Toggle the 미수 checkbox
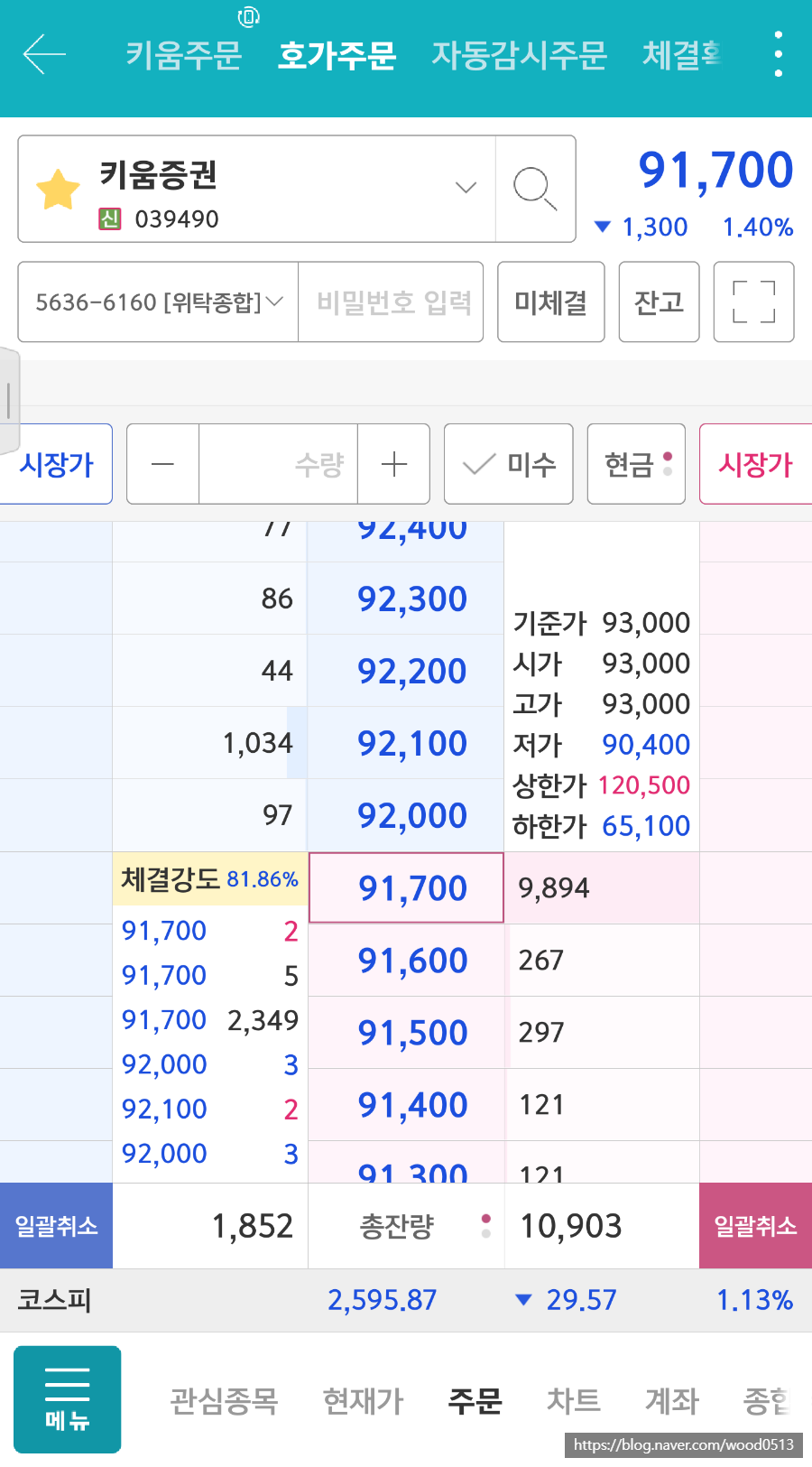Image resolution: width=812 pixels, height=1467 pixels. [509, 464]
